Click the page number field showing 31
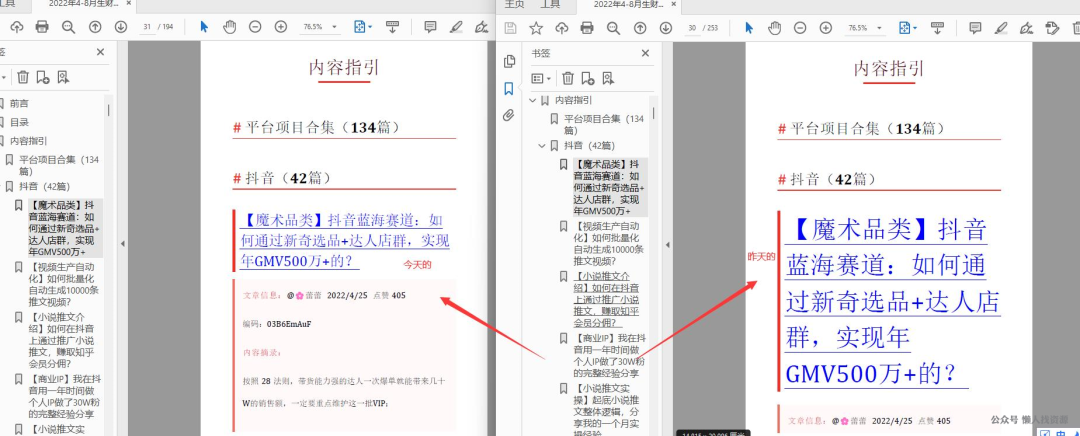 (x=147, y=27)
